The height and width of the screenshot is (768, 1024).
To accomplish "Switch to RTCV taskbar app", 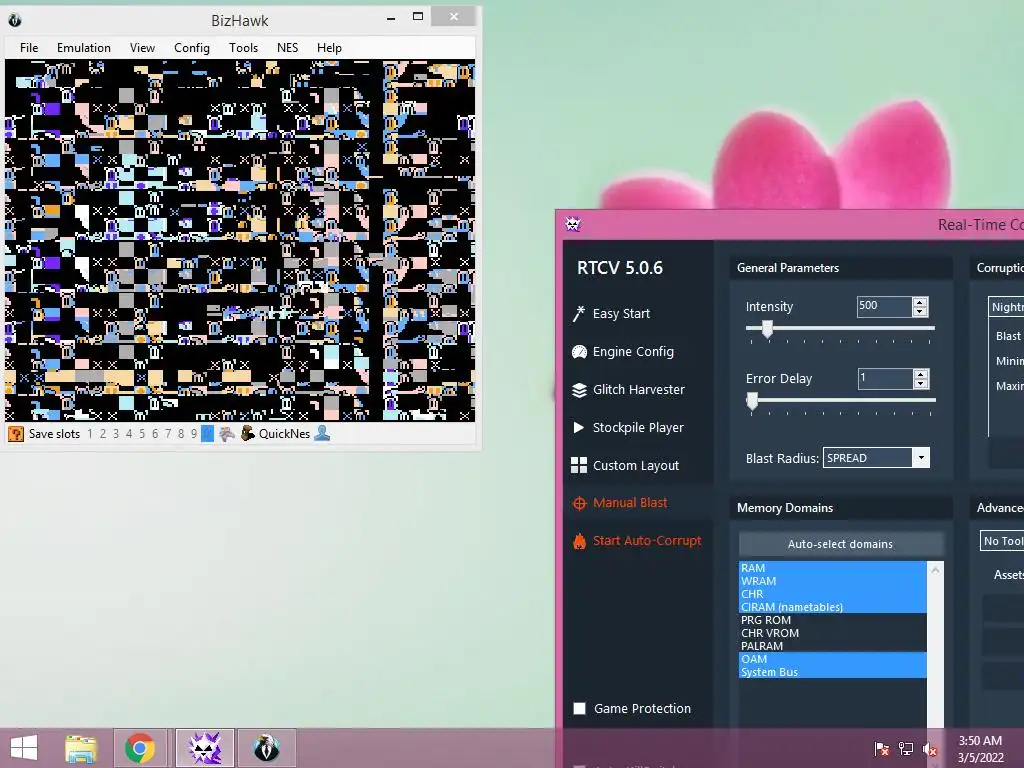I will pos(204,748).
